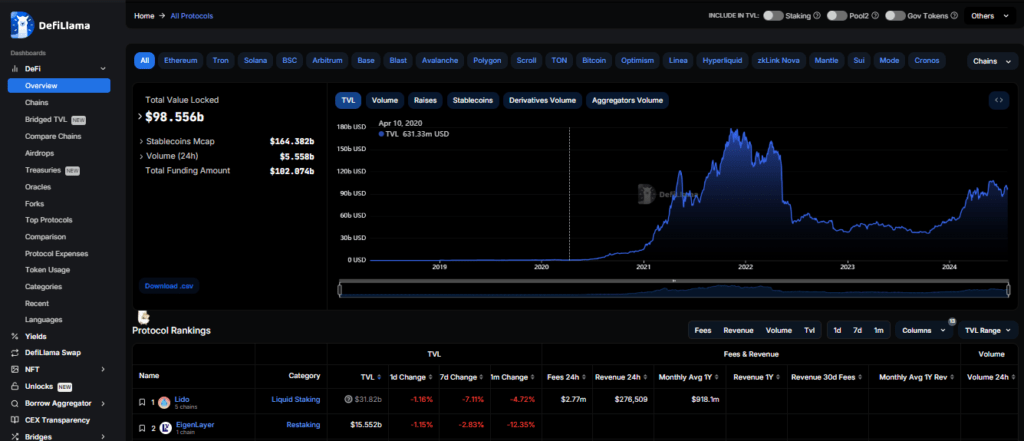This screenshot has width=1024, height=441.
Task: Click the DefiLlama logo icon
Action: (x=21, y=18)
